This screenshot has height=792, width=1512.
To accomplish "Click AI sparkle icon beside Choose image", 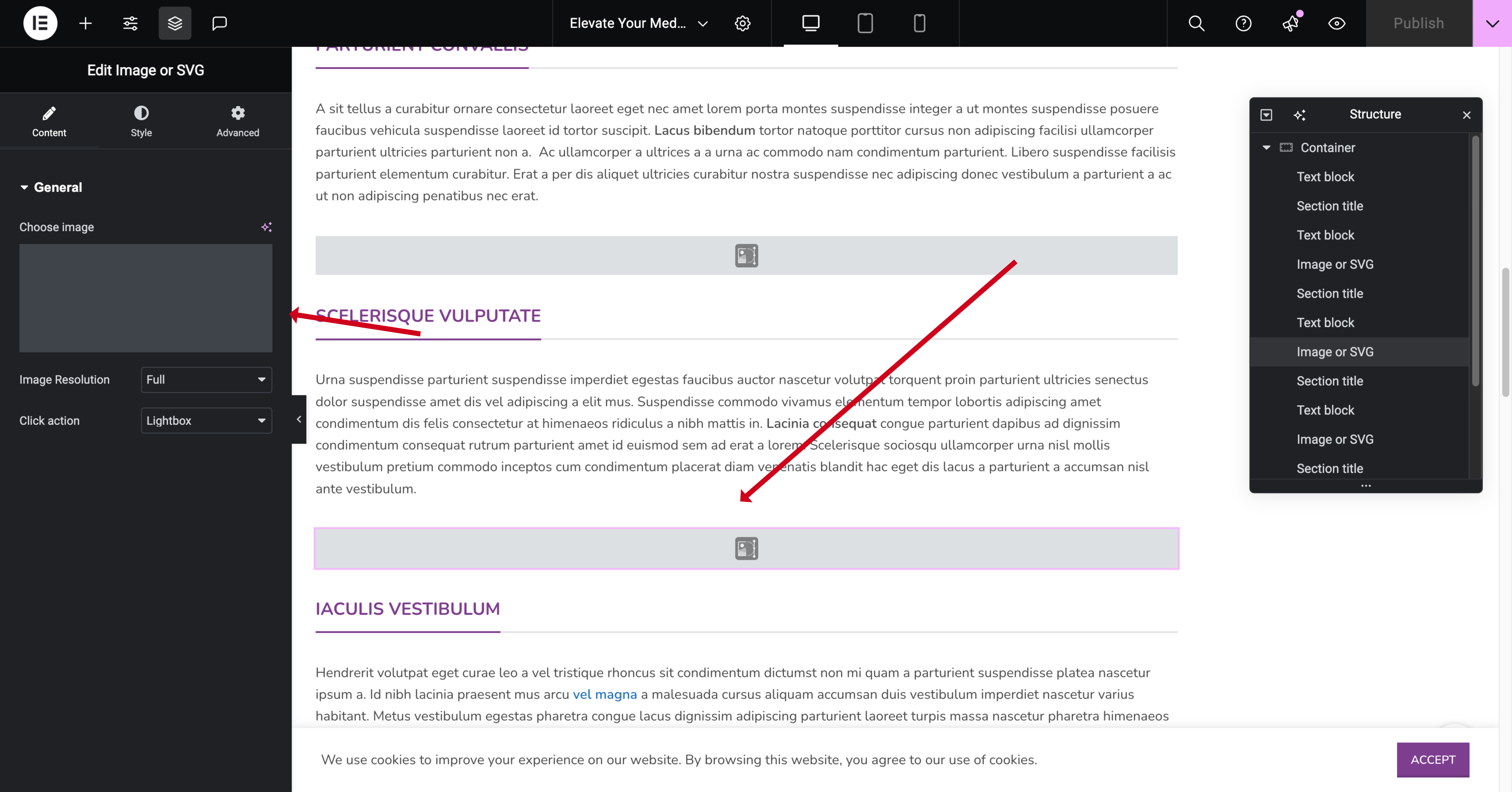I will [x=266, y=227].
